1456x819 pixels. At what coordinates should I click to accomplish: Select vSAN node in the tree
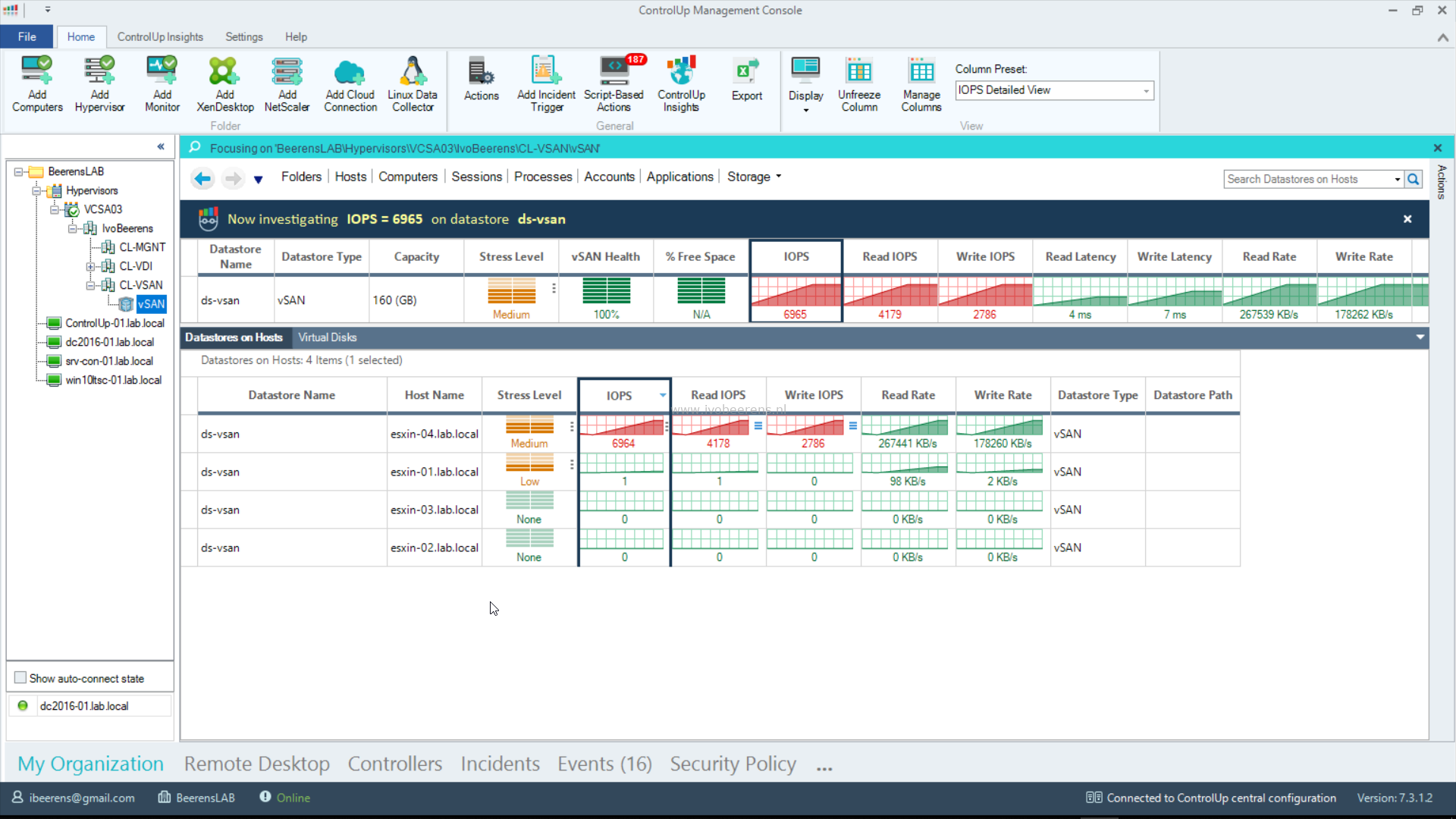[151, 304]
